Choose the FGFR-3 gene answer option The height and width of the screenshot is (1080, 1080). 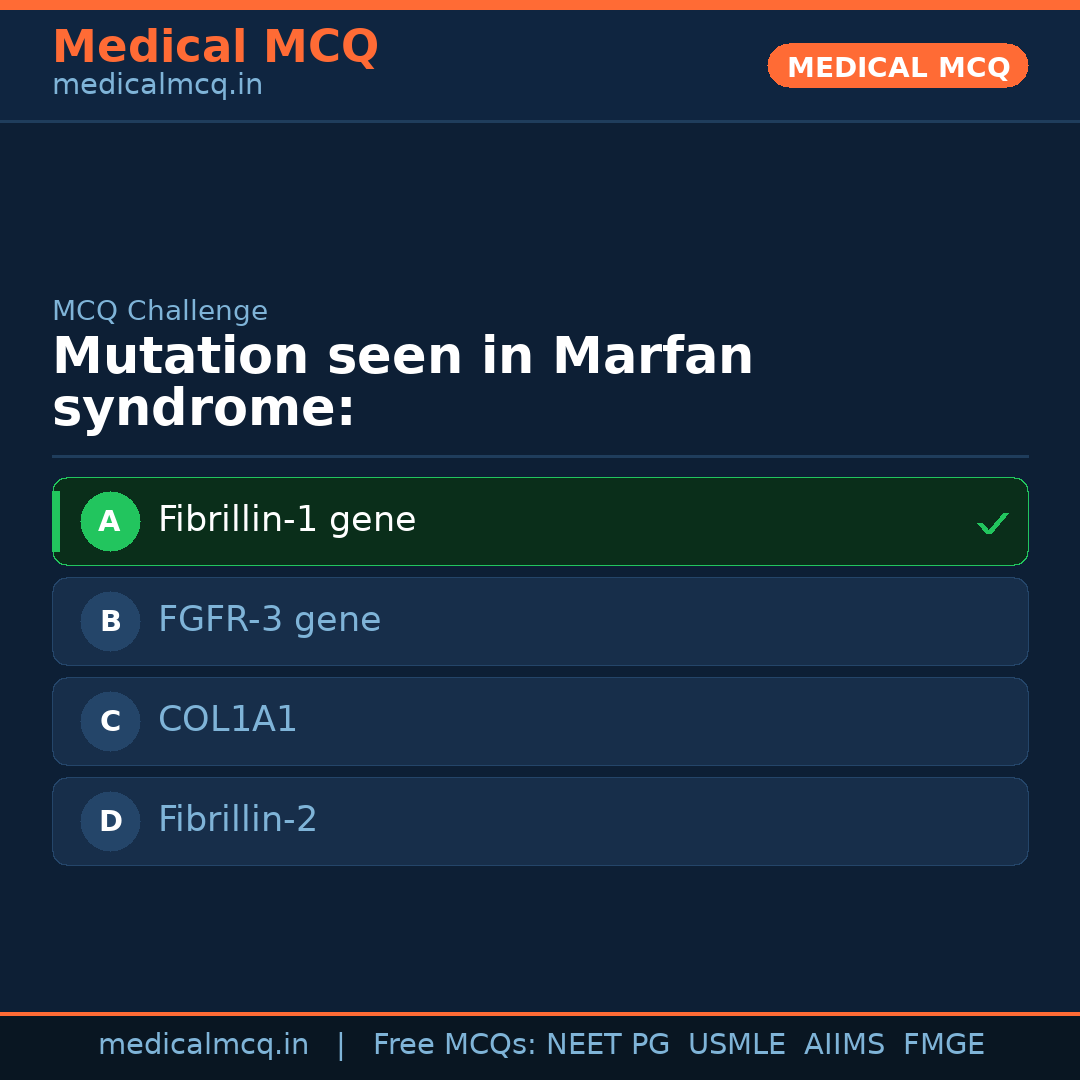click(269, 621)
